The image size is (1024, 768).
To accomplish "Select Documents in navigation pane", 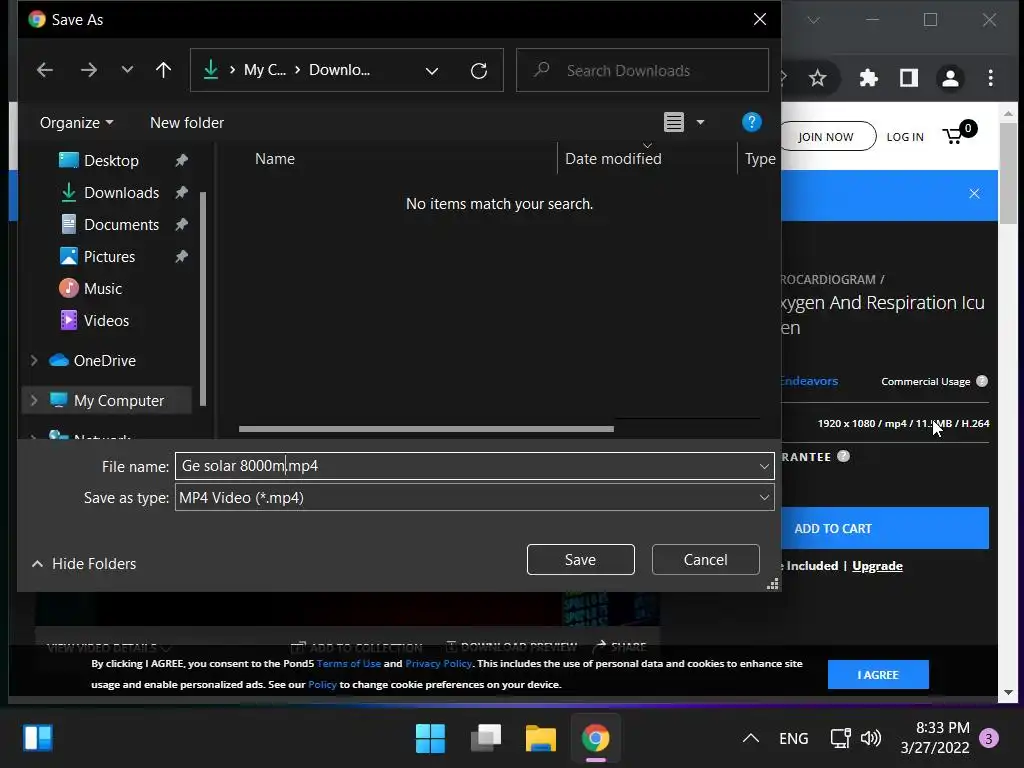I will point(121,225).
